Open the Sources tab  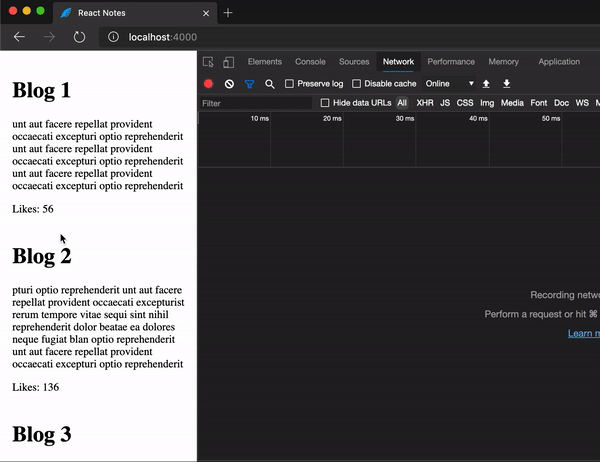354,62
